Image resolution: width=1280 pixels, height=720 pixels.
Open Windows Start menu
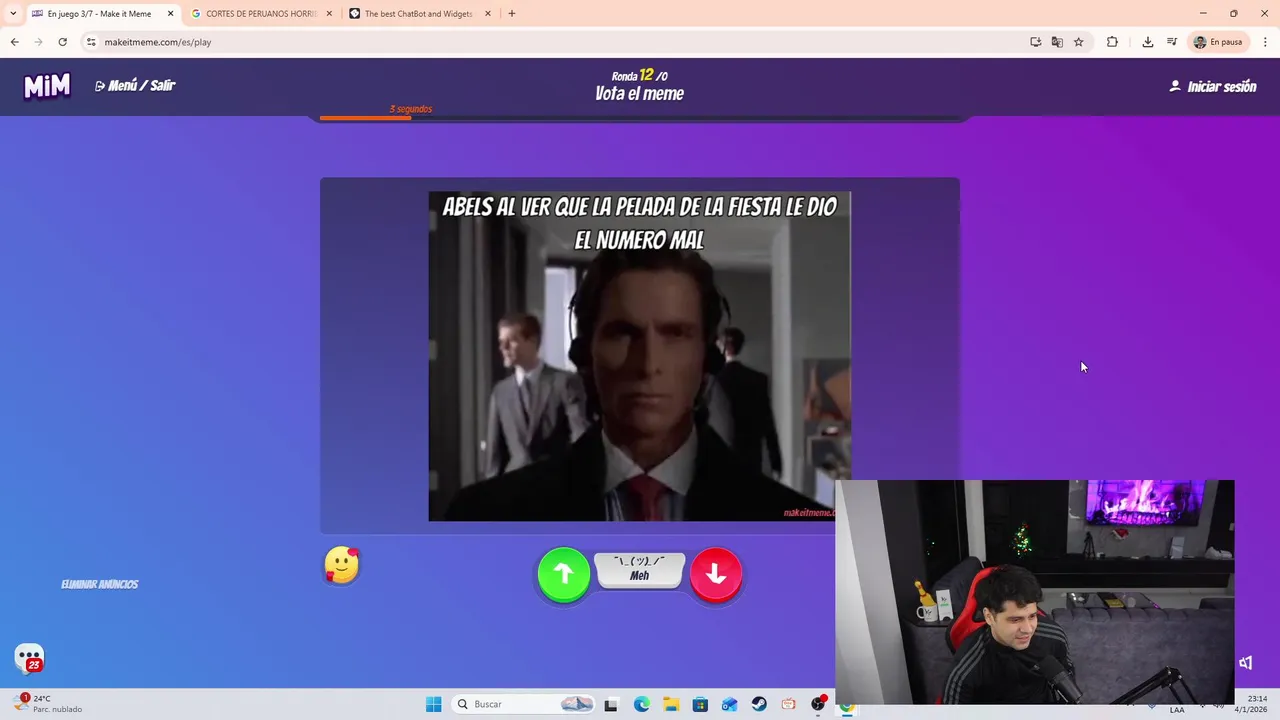[434, 704]
